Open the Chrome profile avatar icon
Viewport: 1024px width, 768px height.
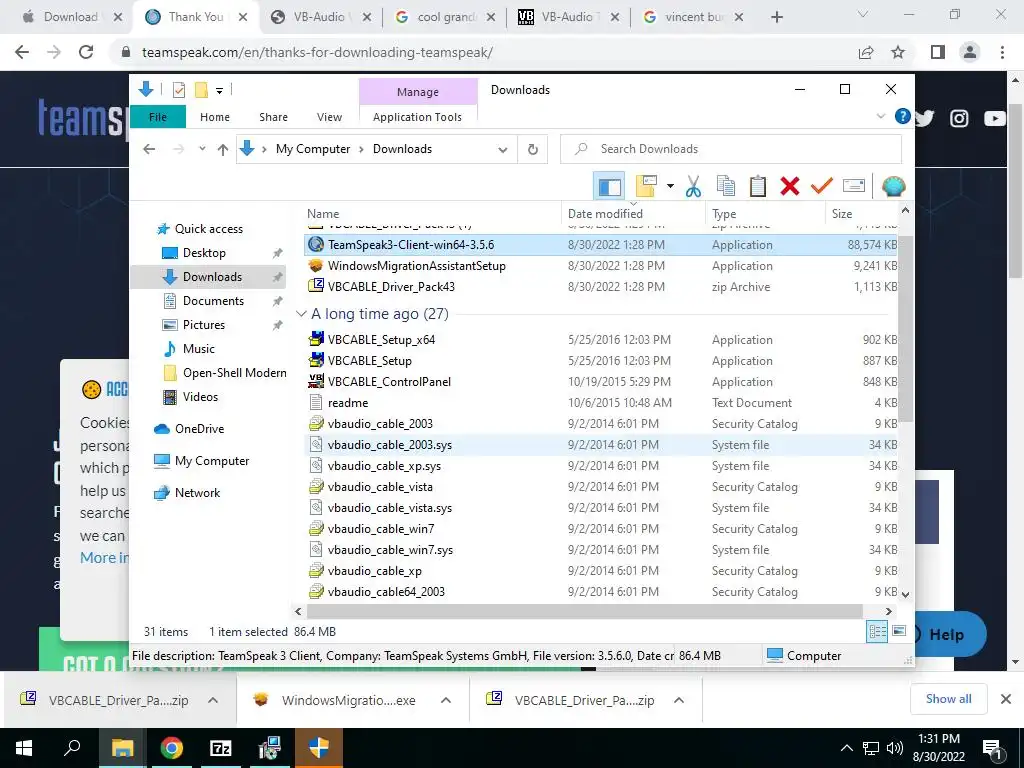(x=970, y=52)
